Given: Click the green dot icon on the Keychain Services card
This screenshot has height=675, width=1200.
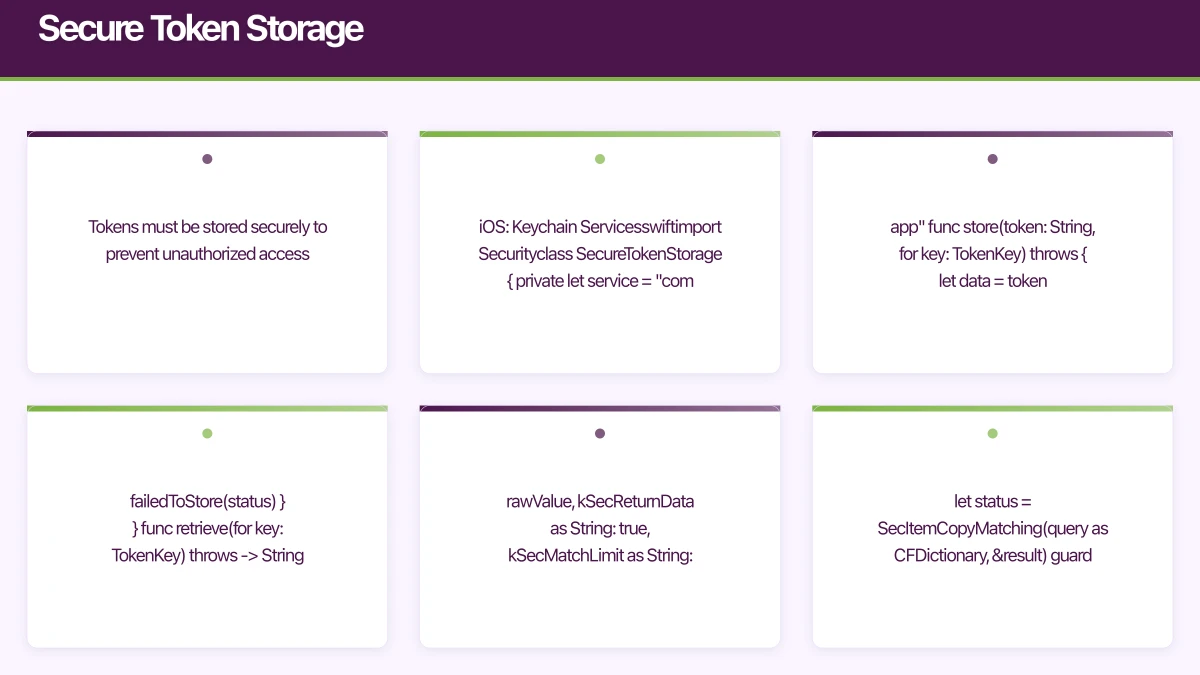Looking at the screenshot, I should [x=600, y=158].
